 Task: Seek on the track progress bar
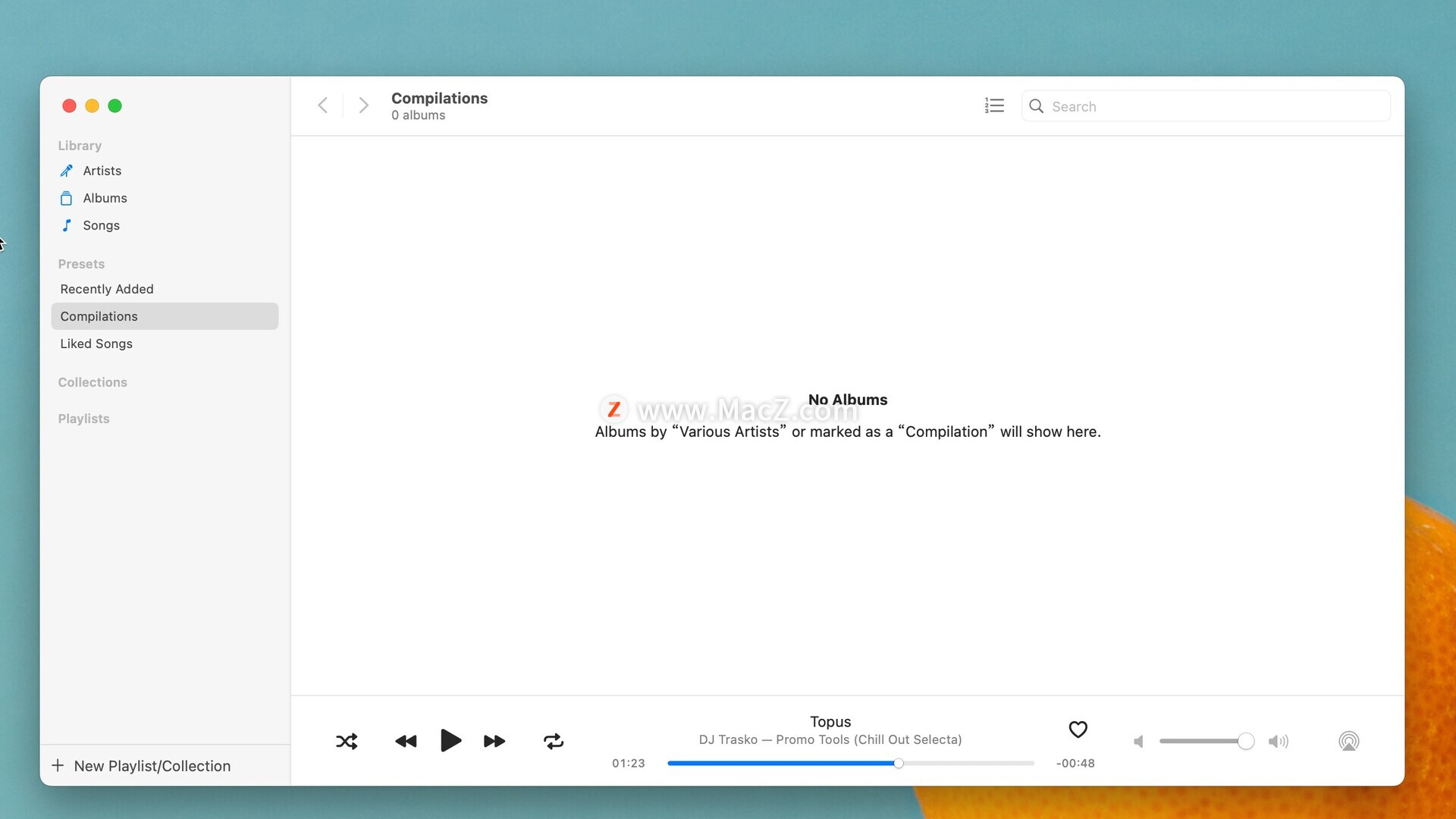coord(850,764)
